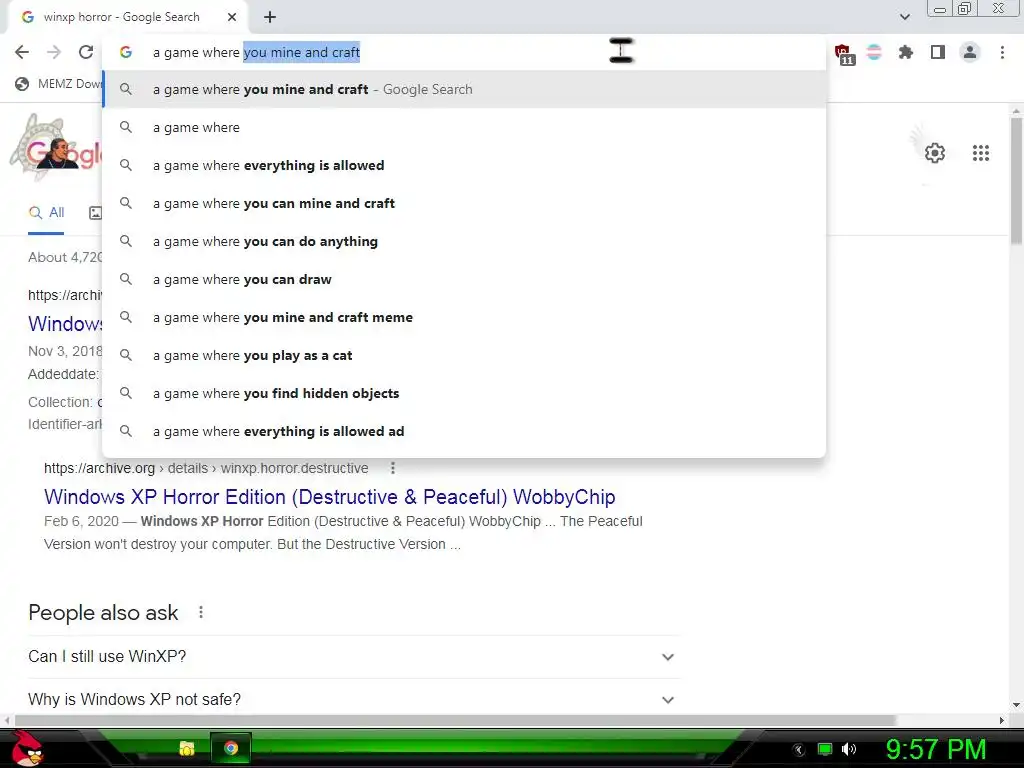This screenshot has width=1024, height=768.
Task: Open the folder icon in the taskbar
Action: tap(187, 748)
